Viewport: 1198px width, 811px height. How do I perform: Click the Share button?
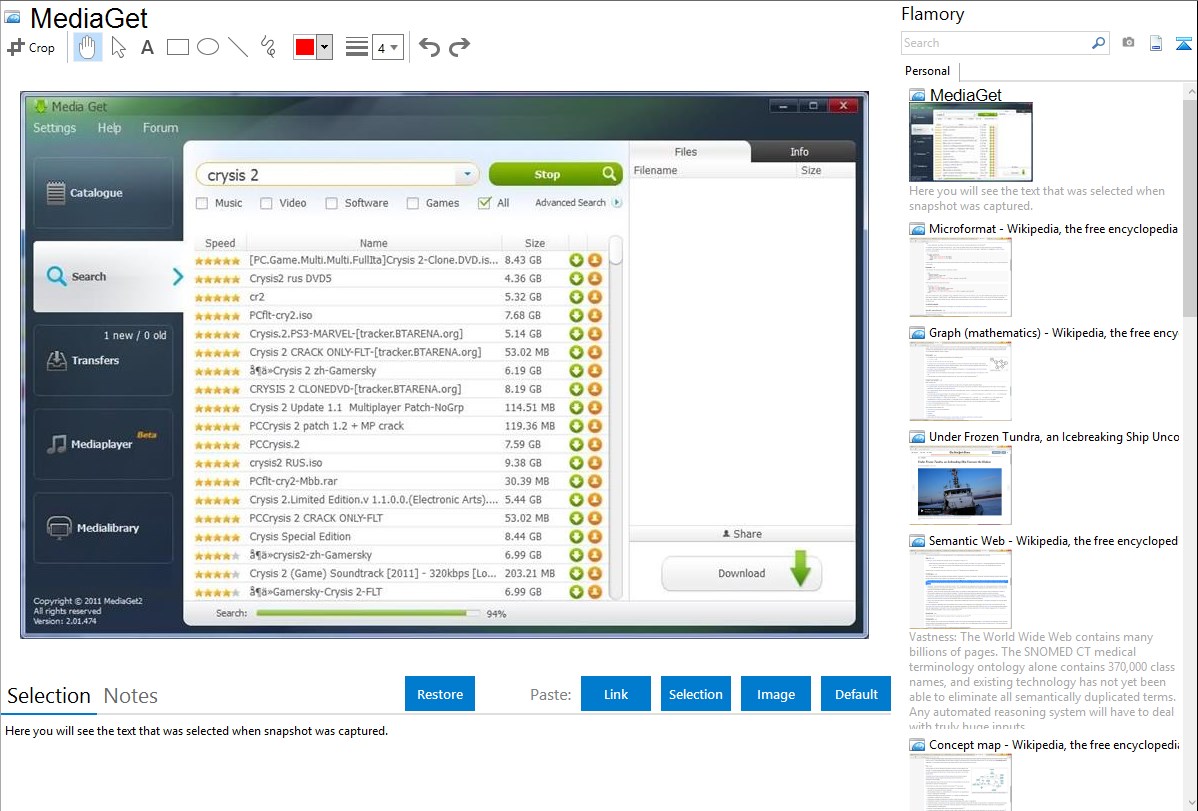click(742, 534)
